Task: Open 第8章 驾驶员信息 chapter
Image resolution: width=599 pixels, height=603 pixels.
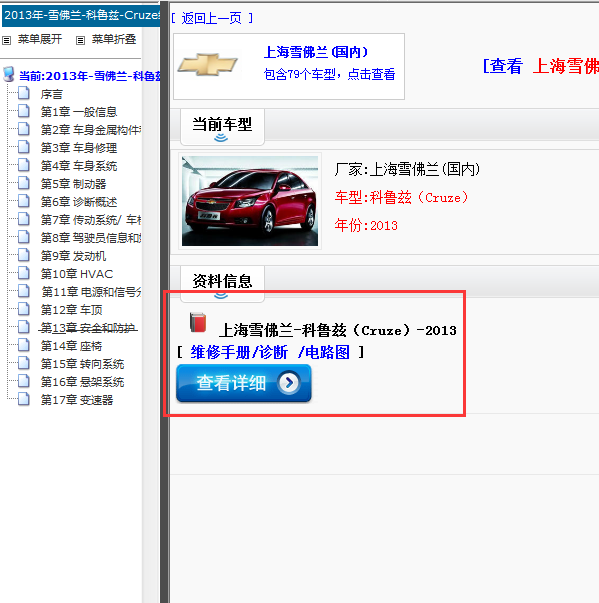Action: [91, 238]
